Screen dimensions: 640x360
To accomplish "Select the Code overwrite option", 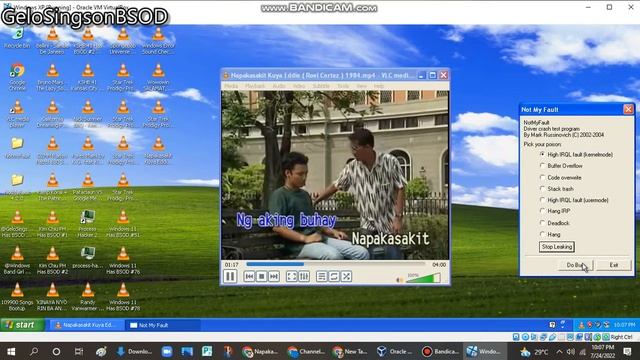I will (x=560, y=178).
